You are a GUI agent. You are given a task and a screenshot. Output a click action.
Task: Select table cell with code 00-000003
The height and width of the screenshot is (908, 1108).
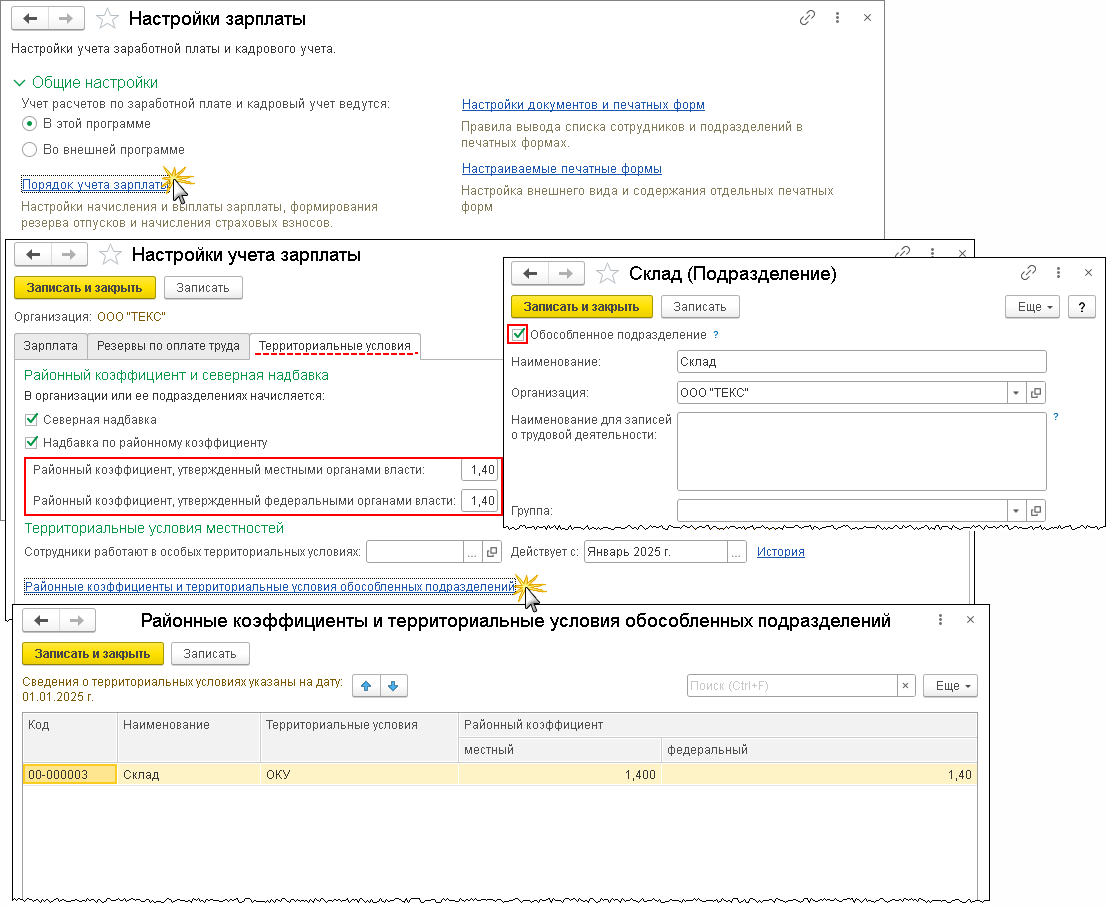click(70, 774)
